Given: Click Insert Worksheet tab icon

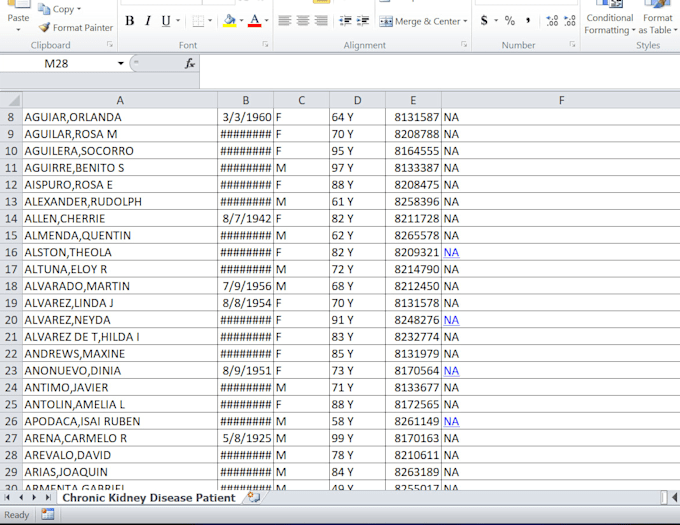Looking at the screenshot, I should [254, 497].
